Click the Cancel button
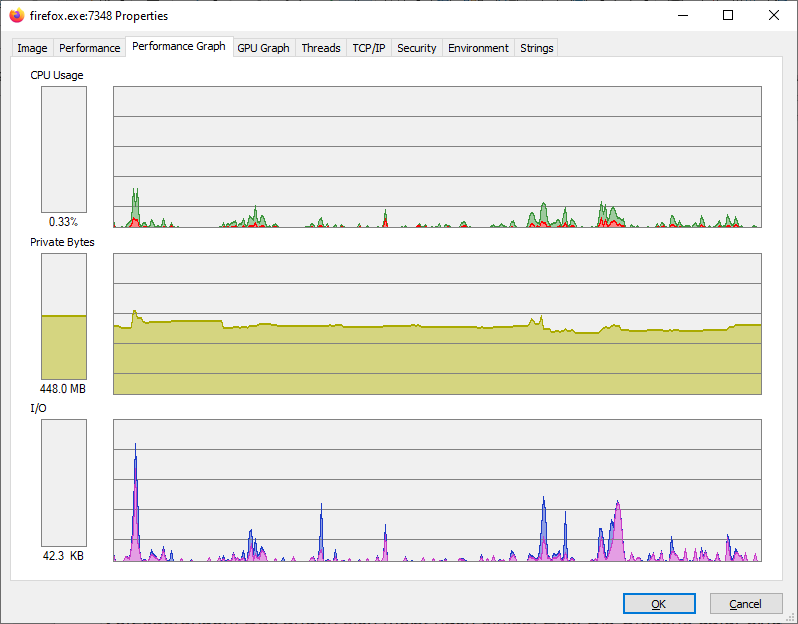Viewport: 798px width, 624px height. point(746,604)
